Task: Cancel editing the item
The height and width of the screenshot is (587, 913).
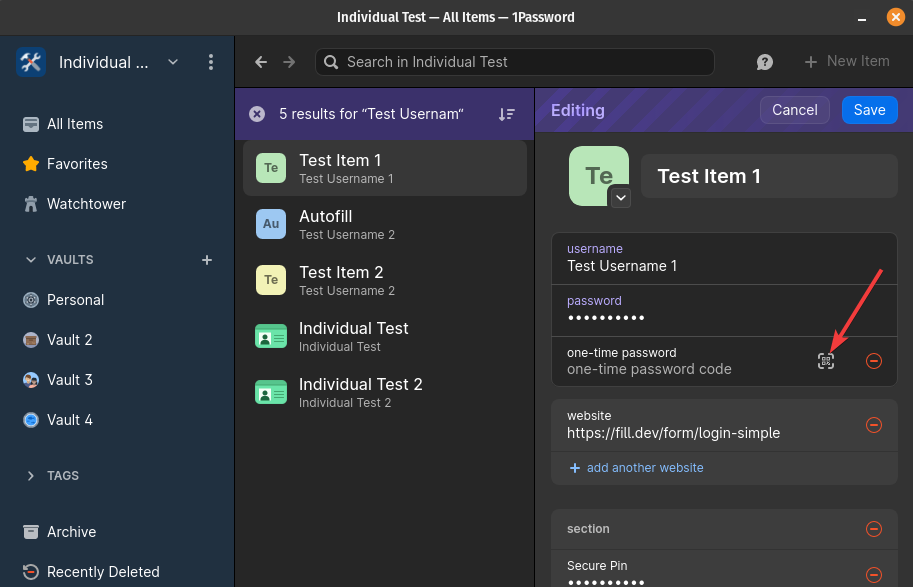Action: click(x=795, y=110)
